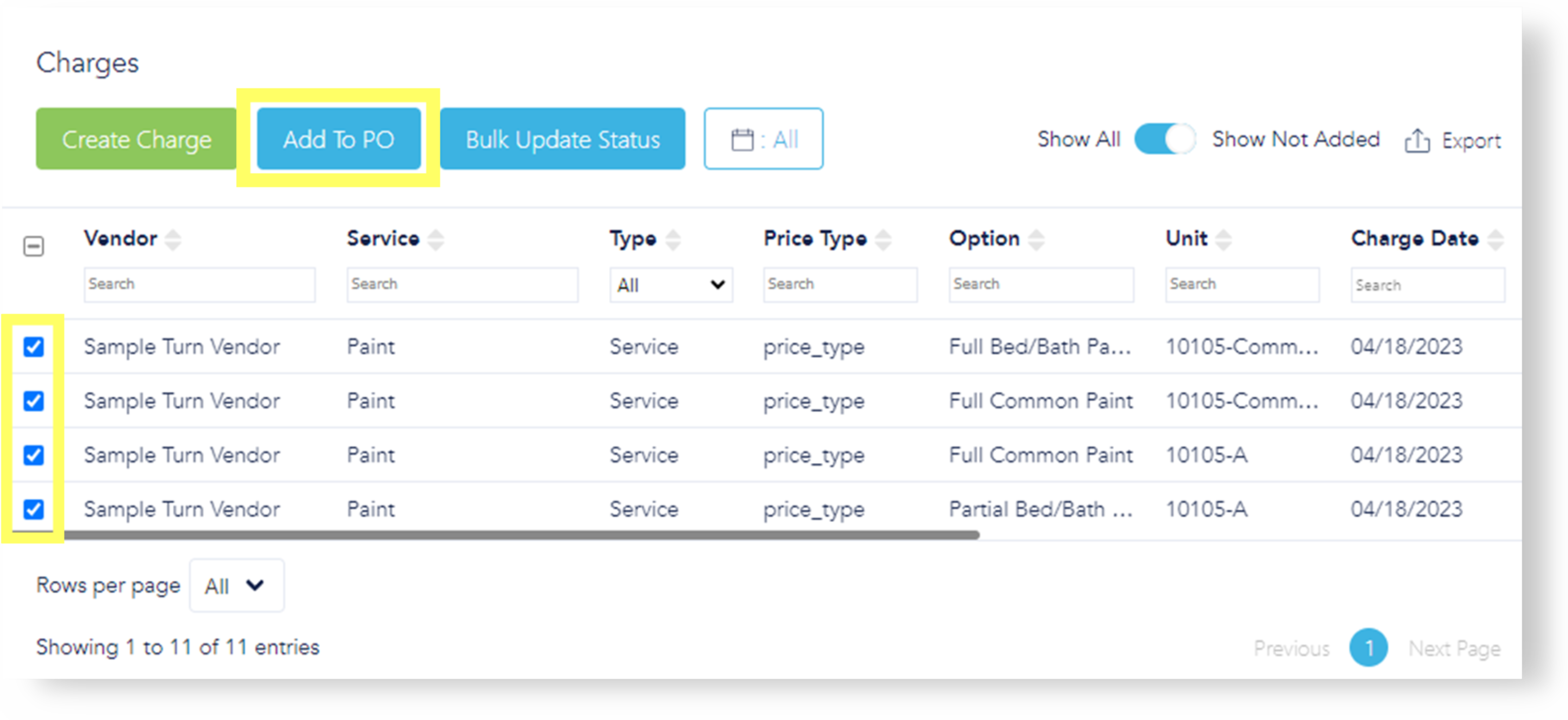The image size is (1568, 720).
Task: Sort by Price Type column arrows
Action: point(883,239)
